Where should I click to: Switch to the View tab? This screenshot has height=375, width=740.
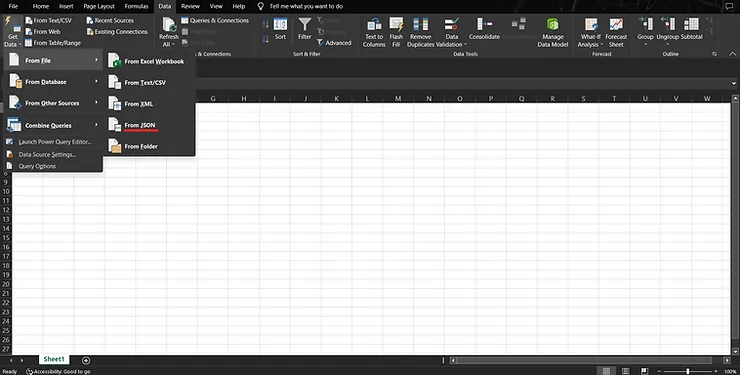[x=216, y=6]
